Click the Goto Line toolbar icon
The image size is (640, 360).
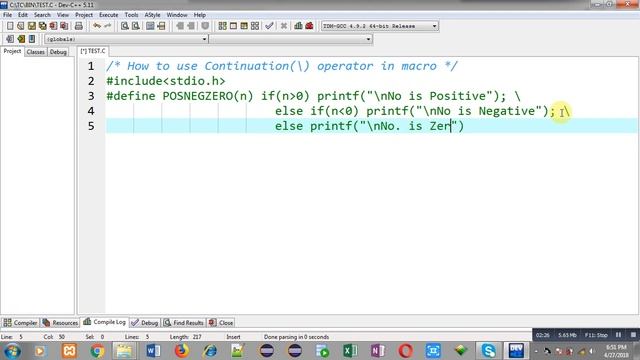click(161, 26)
